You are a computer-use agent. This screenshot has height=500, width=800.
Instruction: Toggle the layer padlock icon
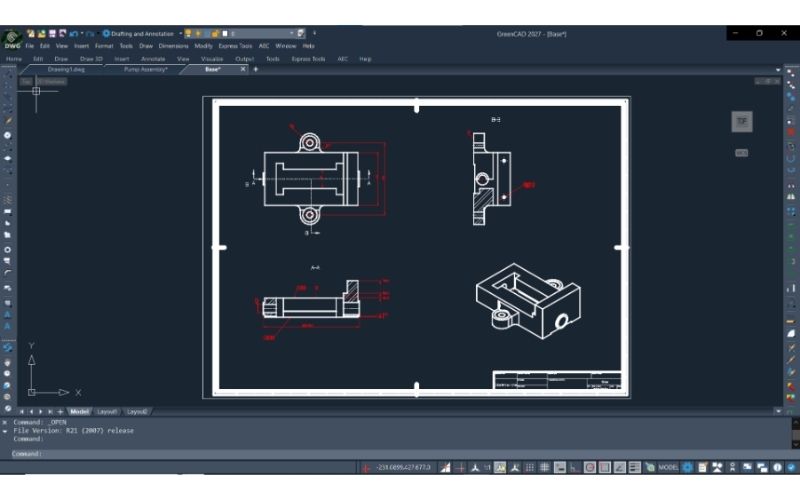pos(215,34)
